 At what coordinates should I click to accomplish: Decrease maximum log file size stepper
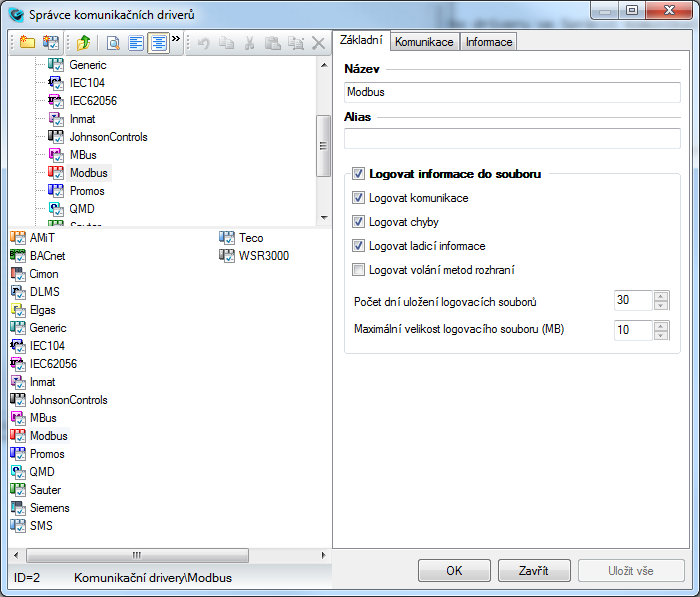coord(660,334)
